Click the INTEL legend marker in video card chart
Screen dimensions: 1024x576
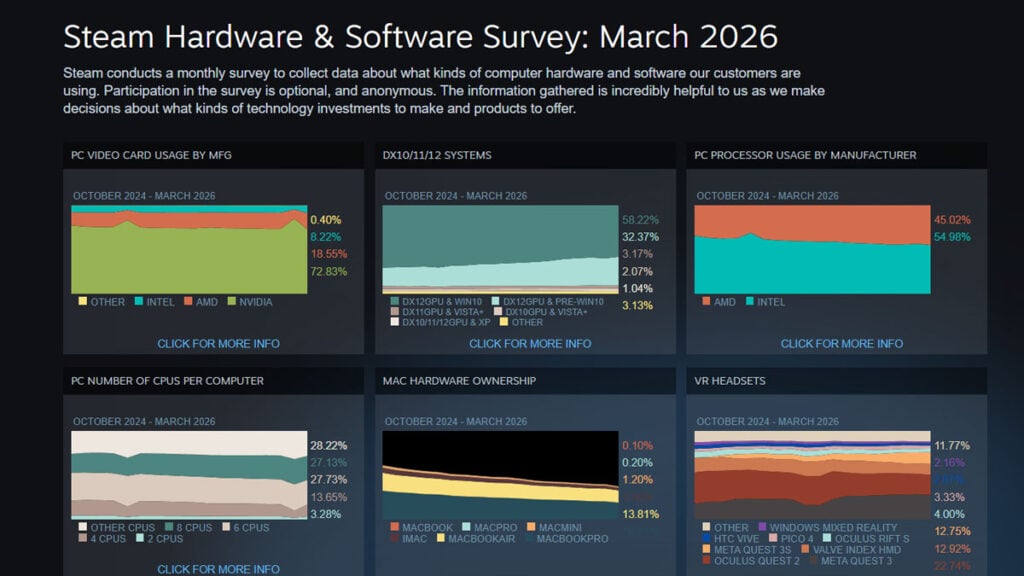tap(139, 302)
